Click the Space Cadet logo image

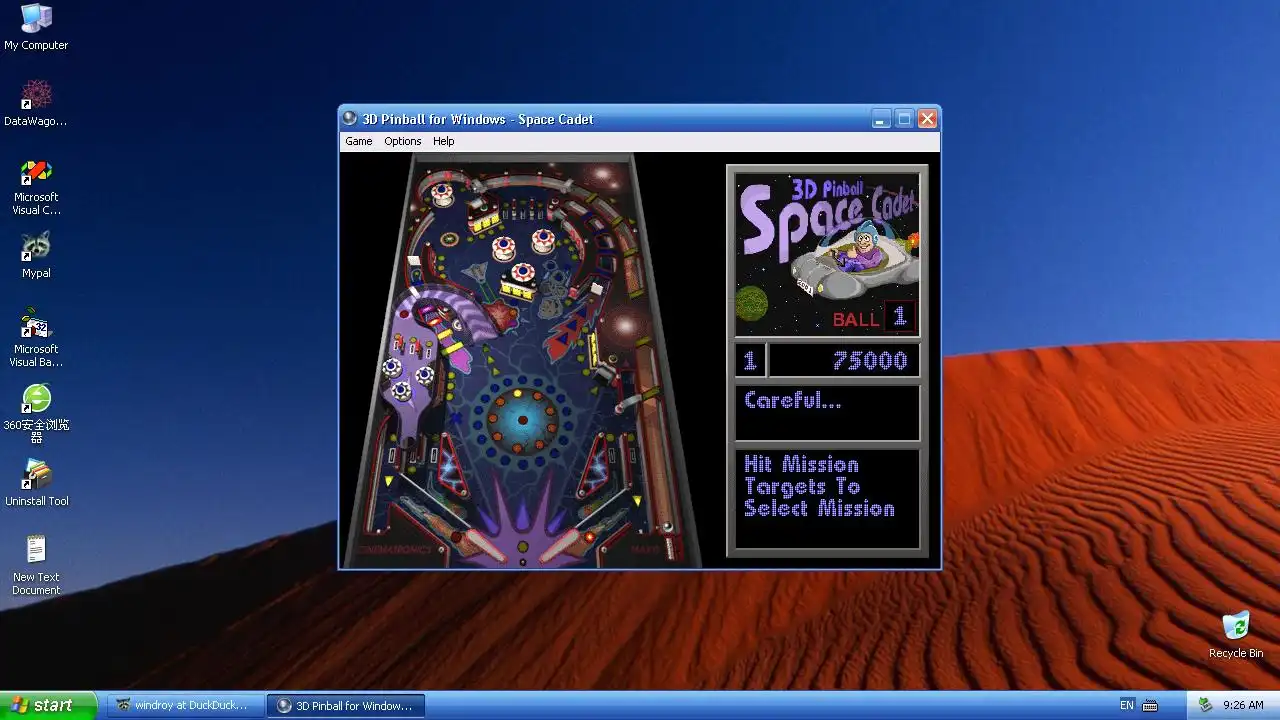tap(827, 255)
